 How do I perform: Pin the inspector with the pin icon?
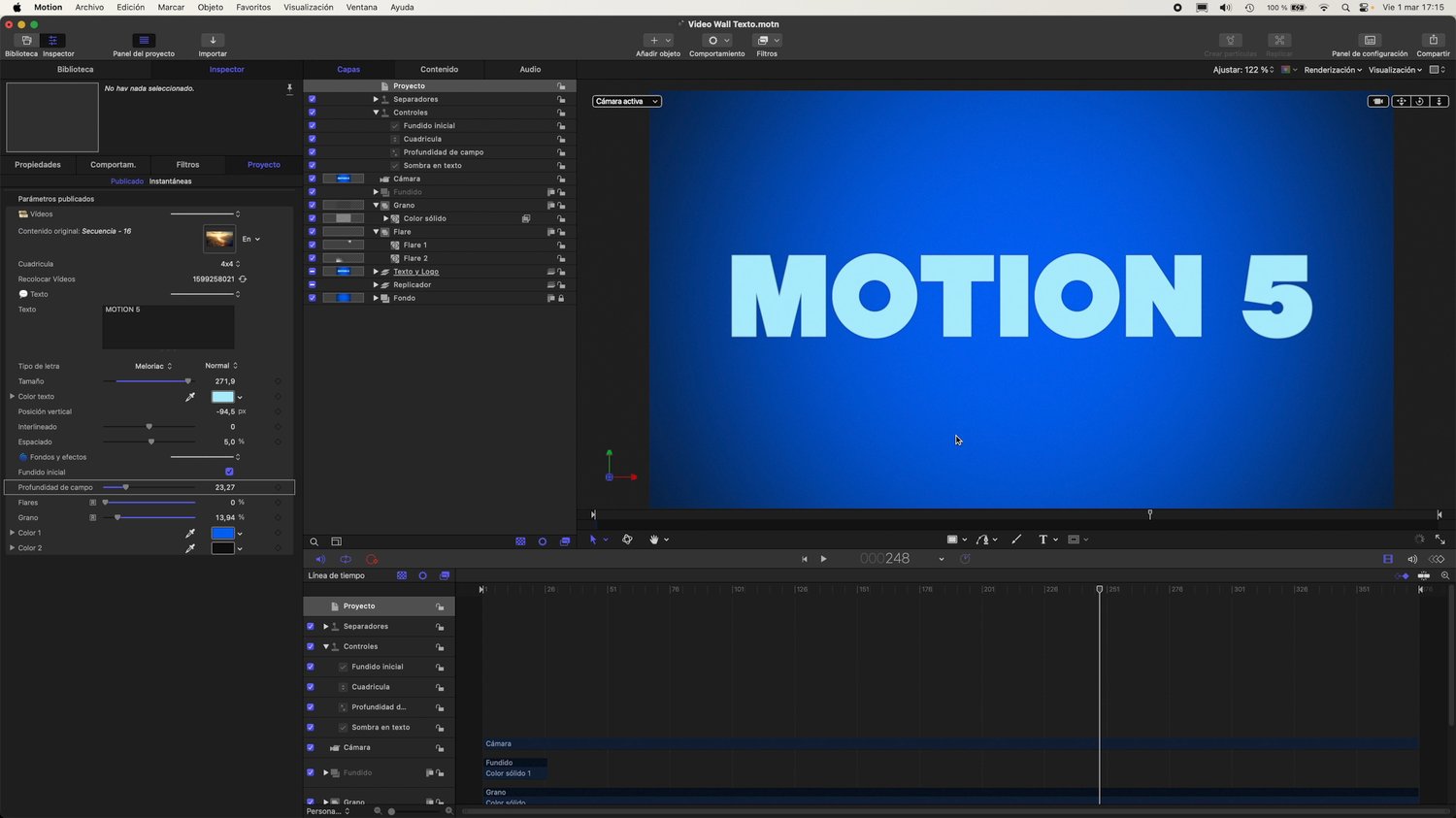point(289,89)
